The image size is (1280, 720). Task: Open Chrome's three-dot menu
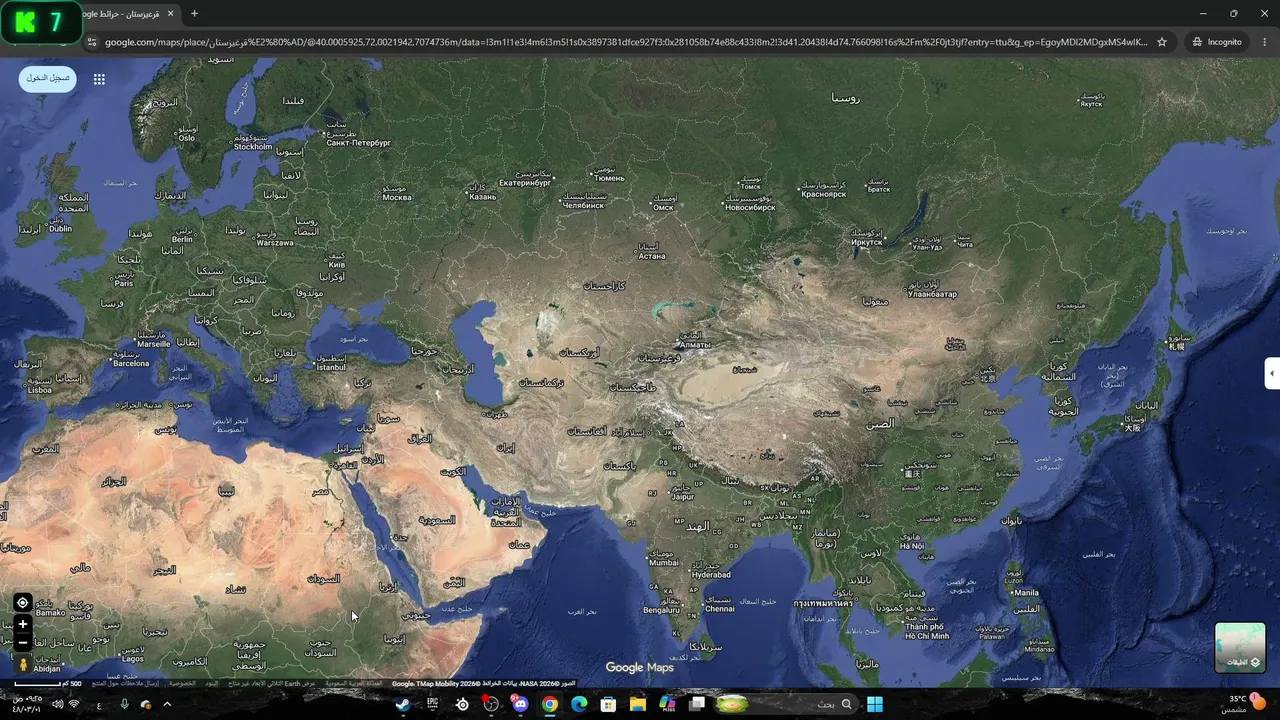pyautogui.click(x=1265, y=42)
